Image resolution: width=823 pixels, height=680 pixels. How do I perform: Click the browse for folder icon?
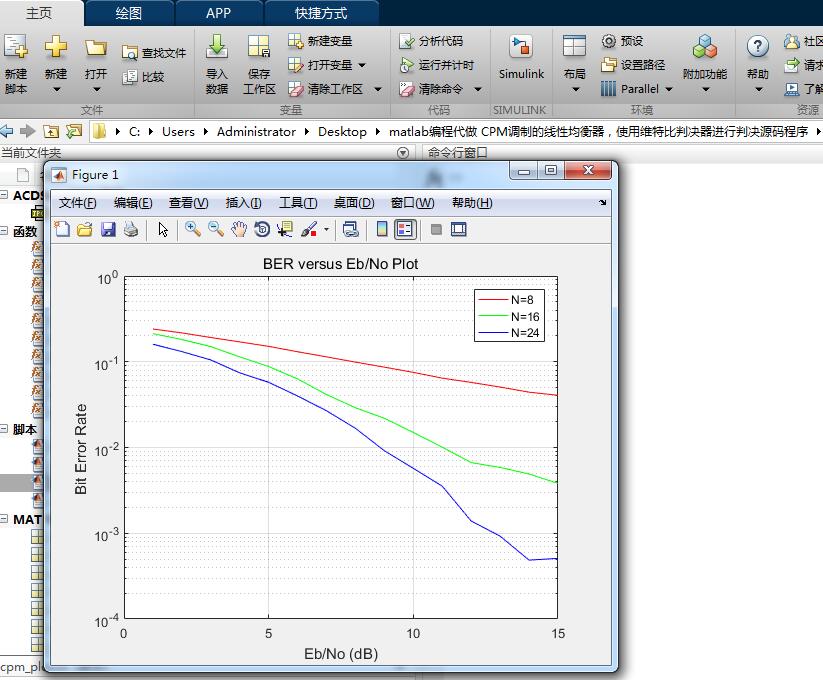point(74,131)
